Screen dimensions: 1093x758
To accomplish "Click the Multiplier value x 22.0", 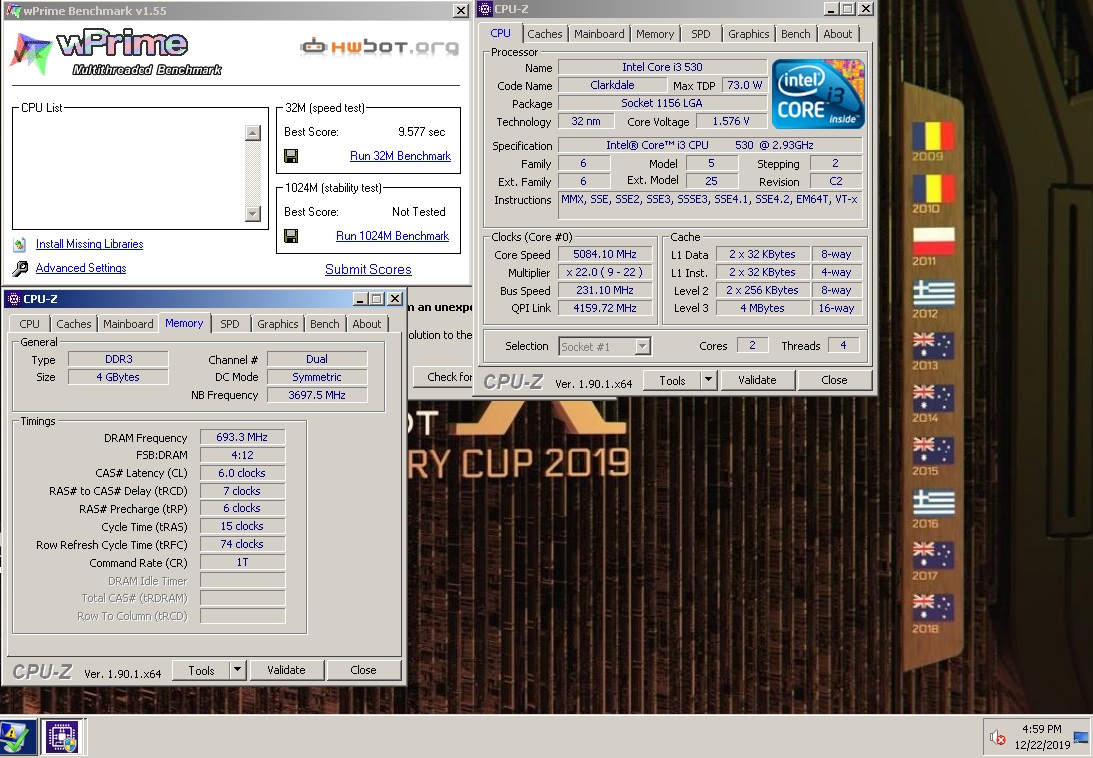I will click(604, 273).
